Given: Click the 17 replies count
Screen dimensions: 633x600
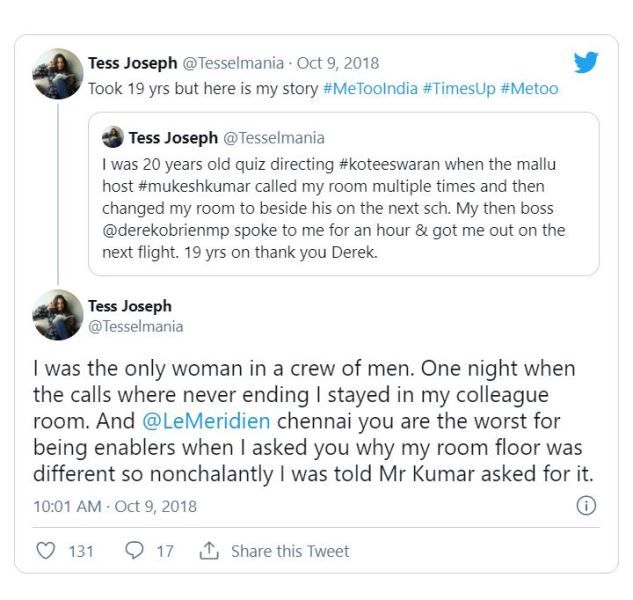Looking at the screenshot, I should click(x=165, y=551).
